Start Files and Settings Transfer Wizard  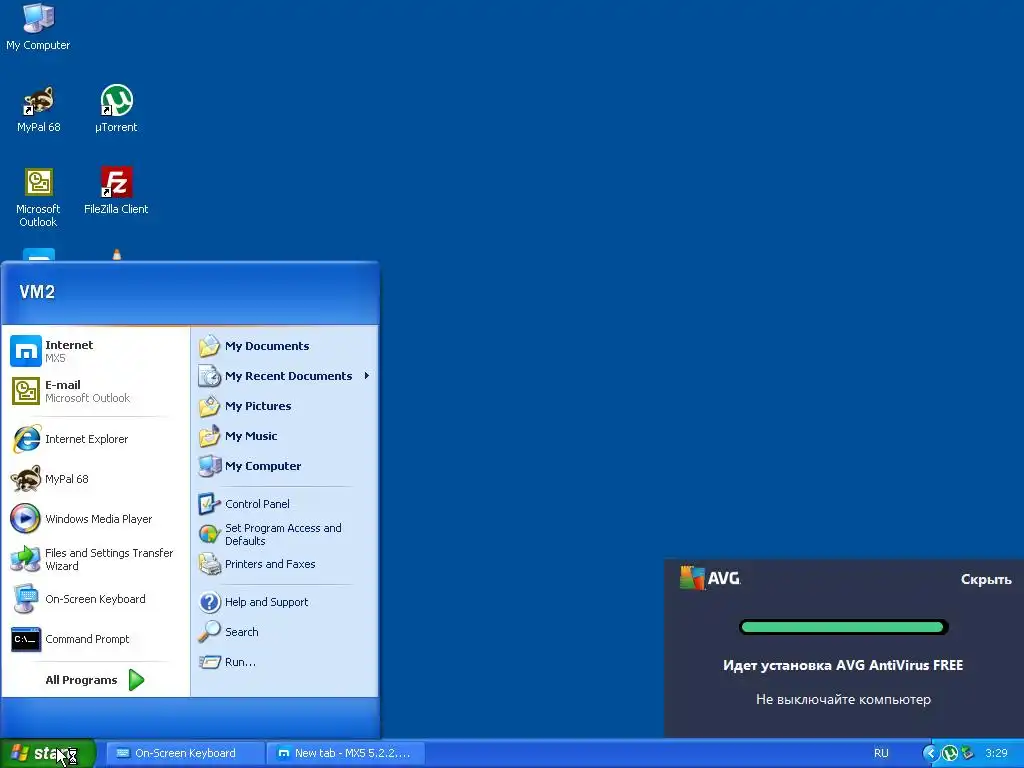[x=95, y=559]
